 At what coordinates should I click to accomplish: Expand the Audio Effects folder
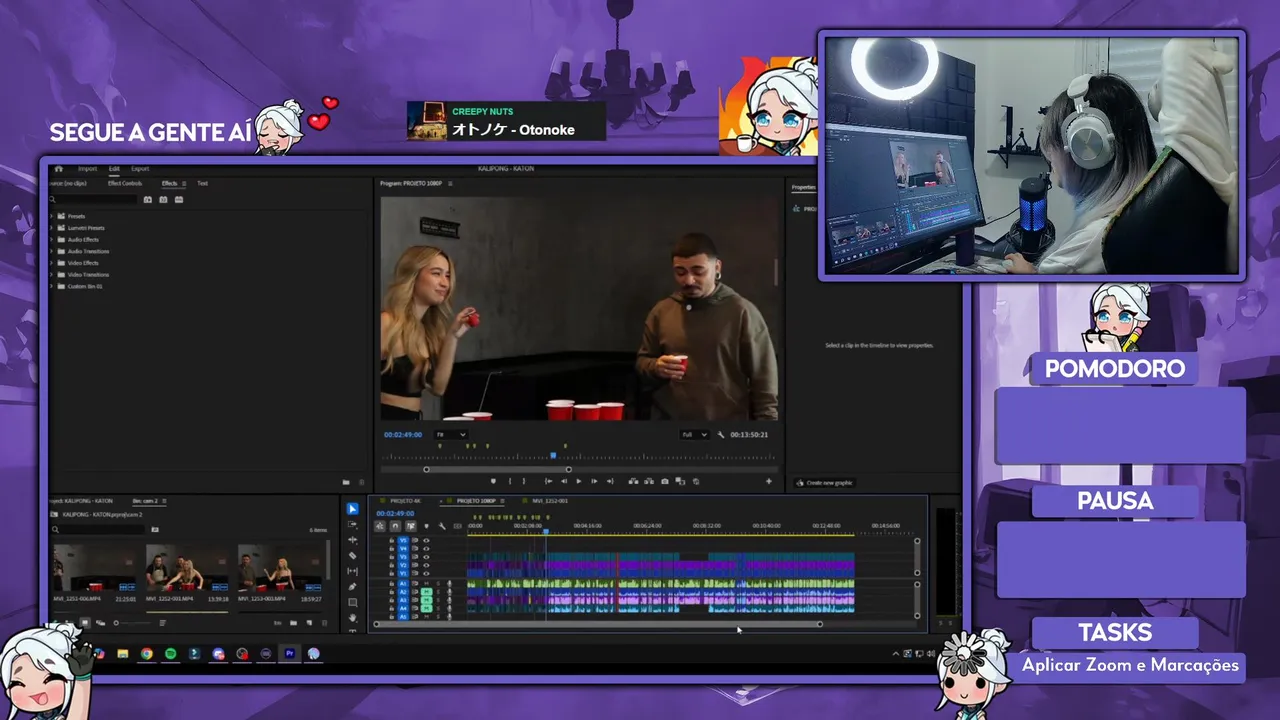click(51, 240)
